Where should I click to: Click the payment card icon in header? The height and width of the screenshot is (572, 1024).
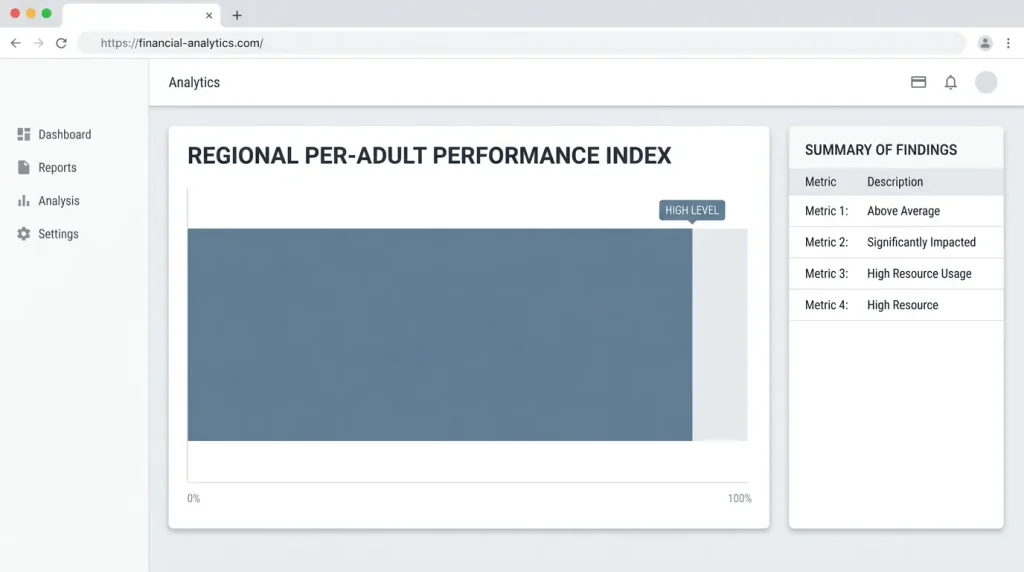pos(918,82)
